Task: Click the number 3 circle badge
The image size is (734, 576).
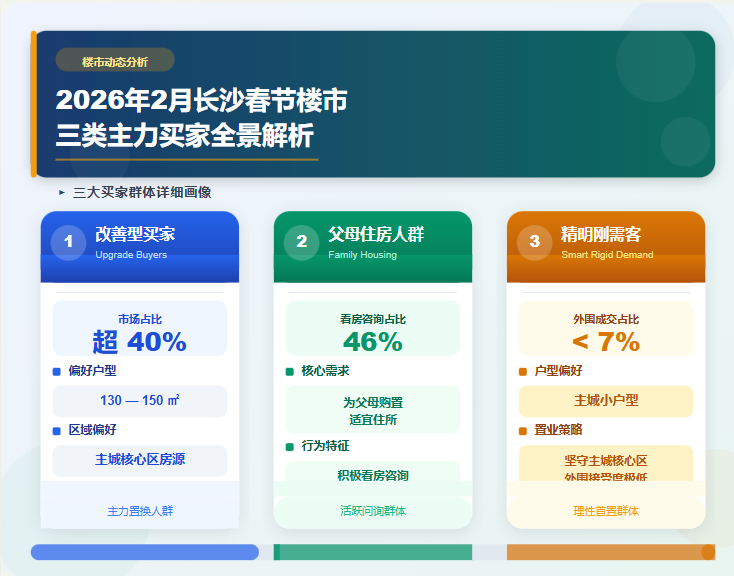Action: (x=535, y=242)
